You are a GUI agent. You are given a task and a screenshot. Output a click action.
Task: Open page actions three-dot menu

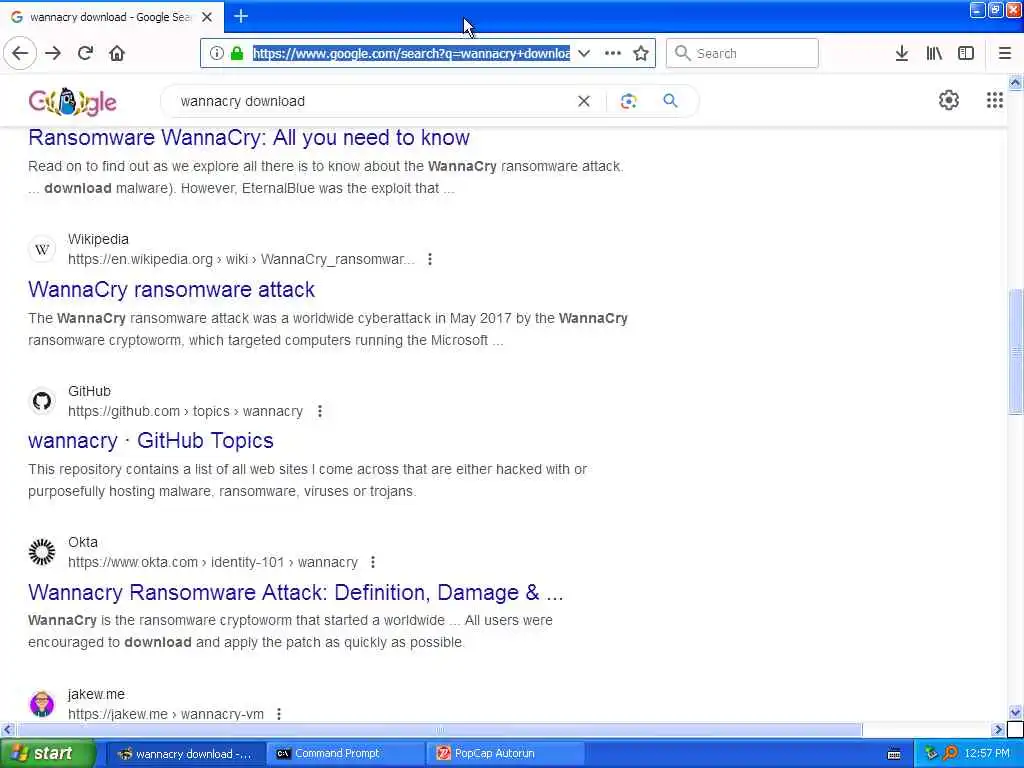[613, 53]
